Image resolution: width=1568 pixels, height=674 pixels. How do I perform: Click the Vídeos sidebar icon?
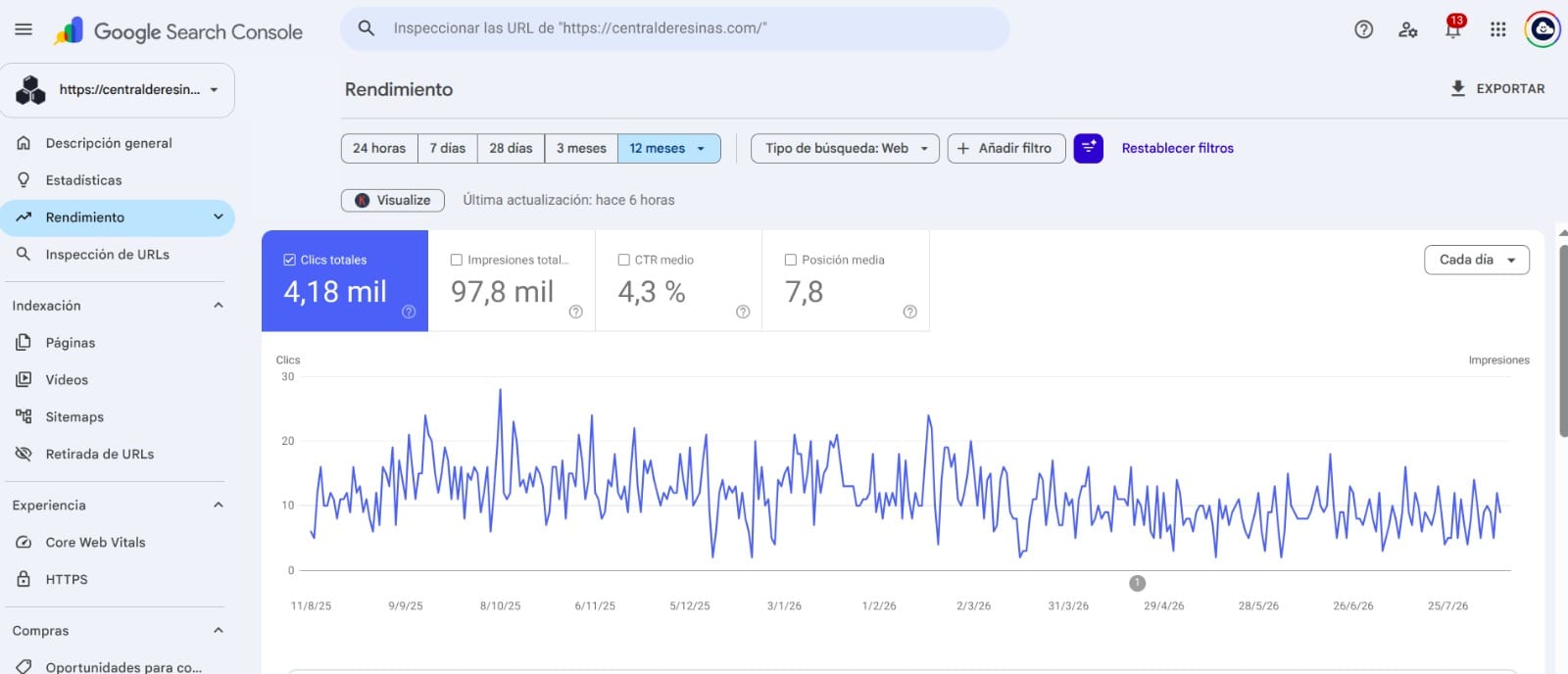pos(24,379)
